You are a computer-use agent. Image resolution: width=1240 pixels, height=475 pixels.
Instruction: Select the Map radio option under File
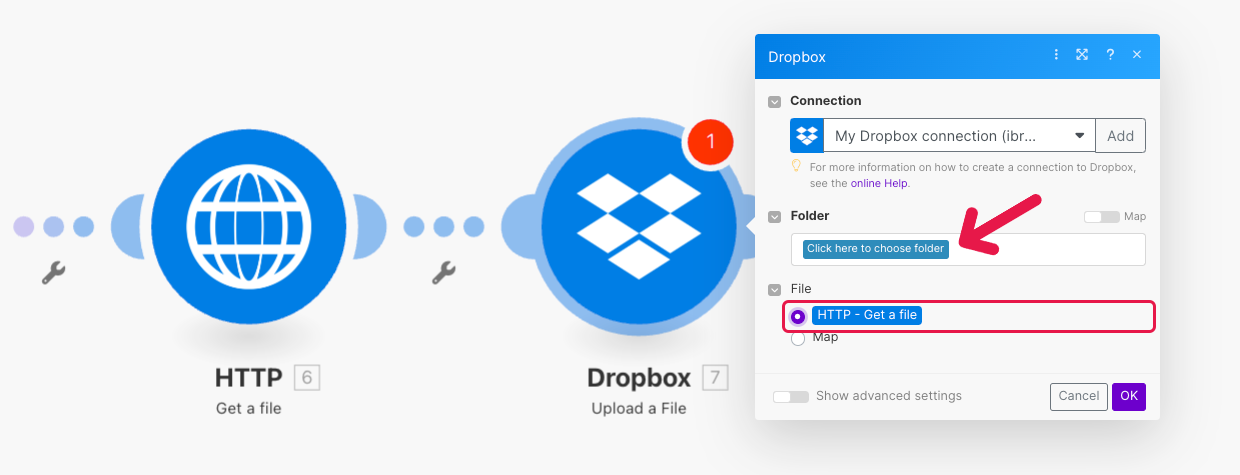(798, 338)
